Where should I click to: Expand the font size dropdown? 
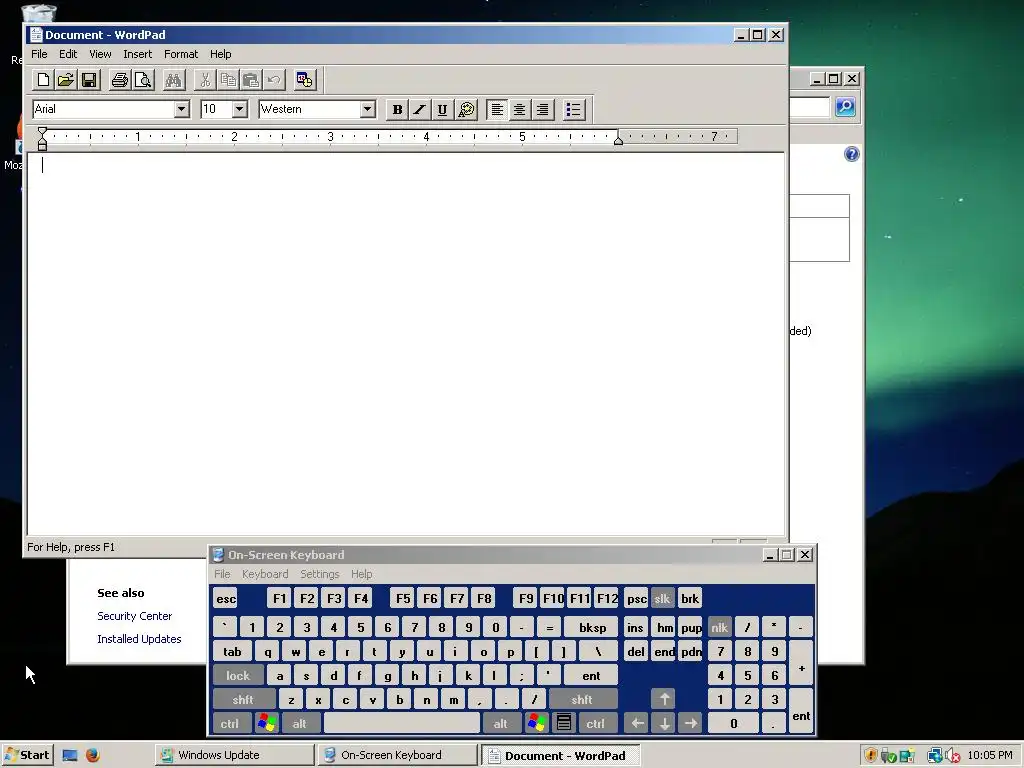(x=240, y=109)
